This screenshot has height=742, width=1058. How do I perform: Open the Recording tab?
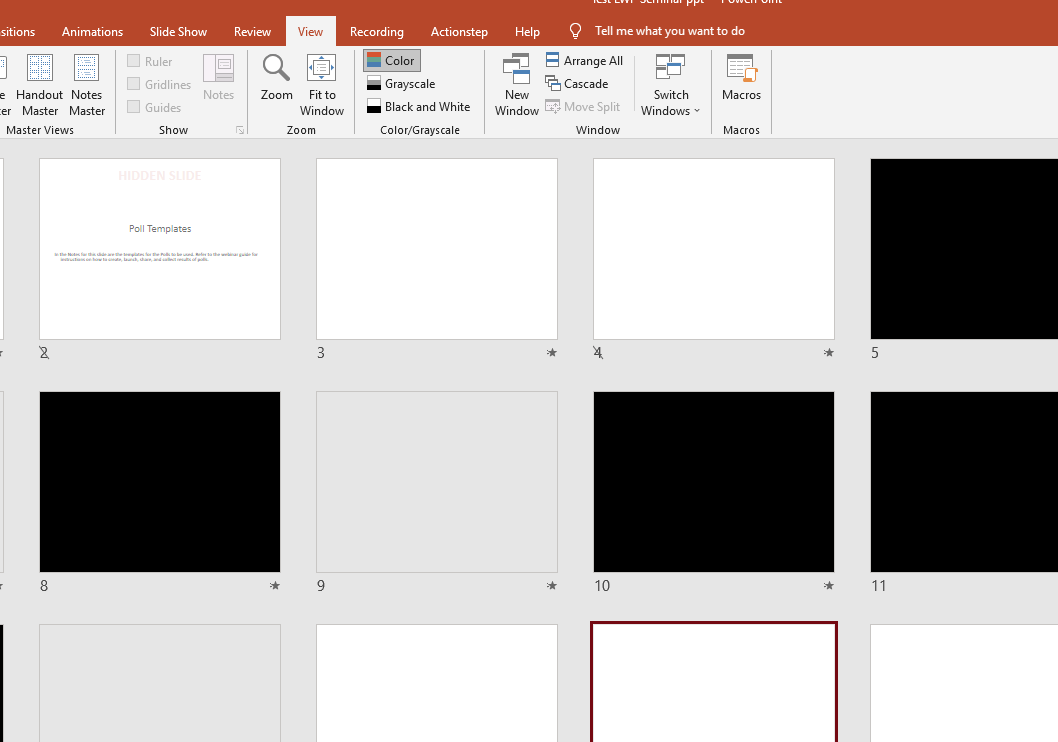coord(377,32)
